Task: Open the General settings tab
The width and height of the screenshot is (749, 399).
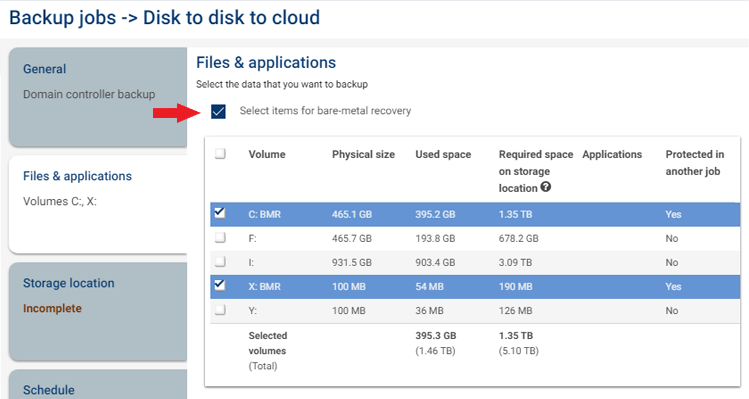Action: coord(98,97)
